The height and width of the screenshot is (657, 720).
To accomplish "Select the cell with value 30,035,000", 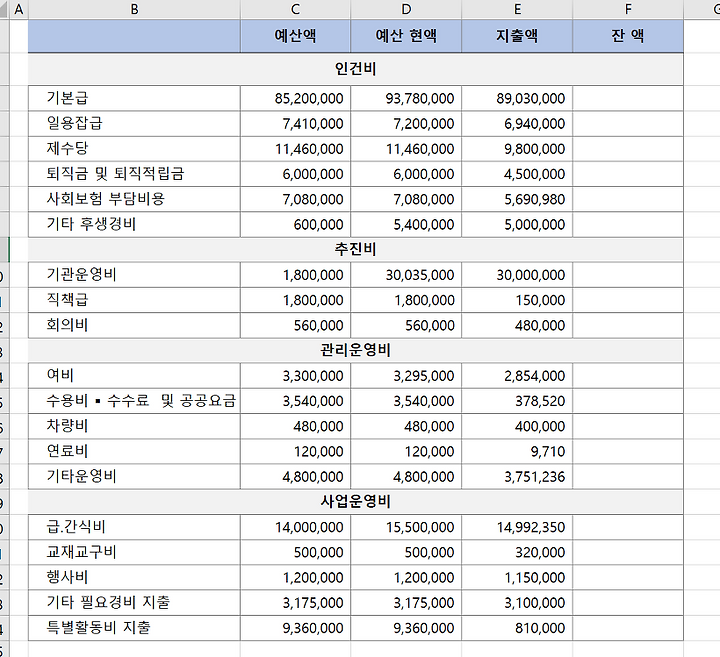I will (x=406, y=275).
